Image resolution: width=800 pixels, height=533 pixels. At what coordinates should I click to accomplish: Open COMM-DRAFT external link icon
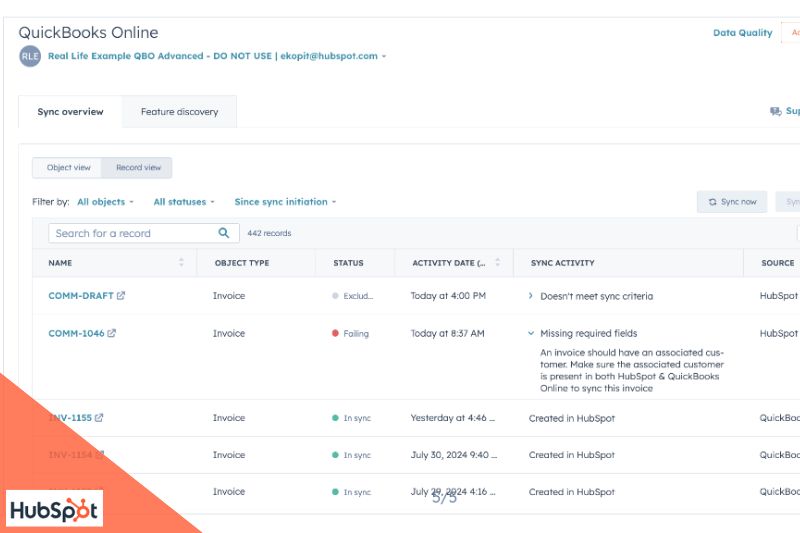pyautogui.click(x=121, y=295)
